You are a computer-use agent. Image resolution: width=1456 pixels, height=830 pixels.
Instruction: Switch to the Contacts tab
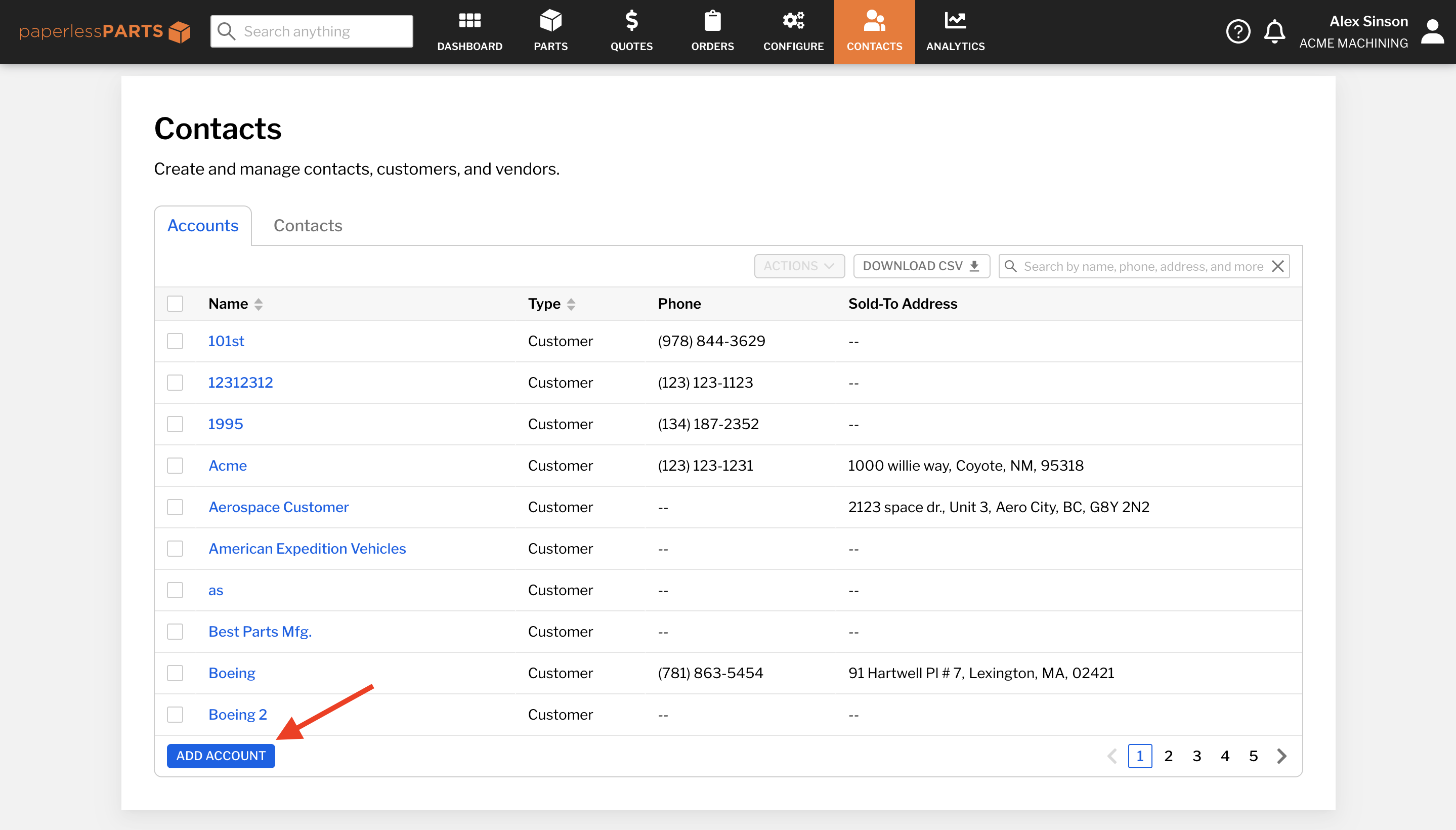308,226
